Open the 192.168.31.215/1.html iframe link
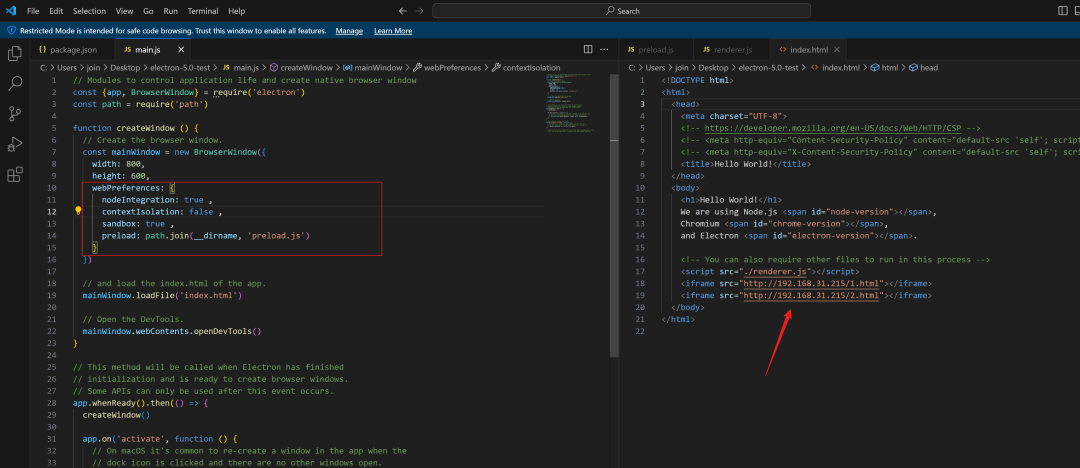This screenshot has width=1080, height=468. click(x=810, y=283)
